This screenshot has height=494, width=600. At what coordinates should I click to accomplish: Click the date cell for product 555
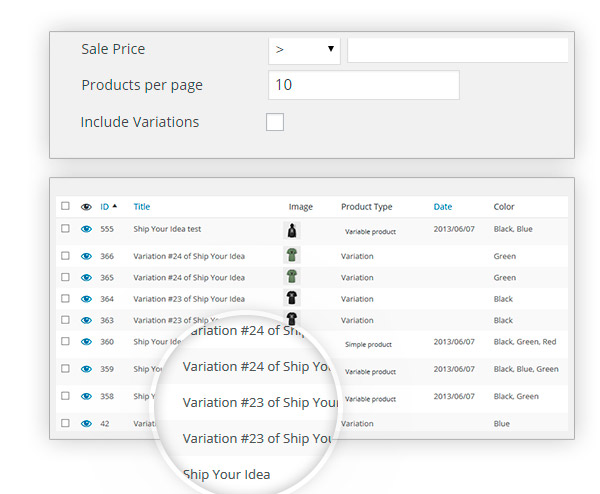[x=454, y=229]
